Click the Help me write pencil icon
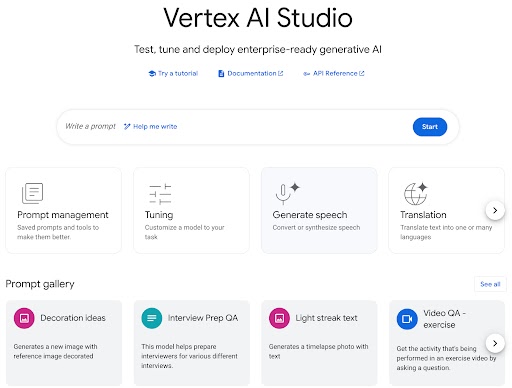512x388 pixels. (x=127, y=126)
